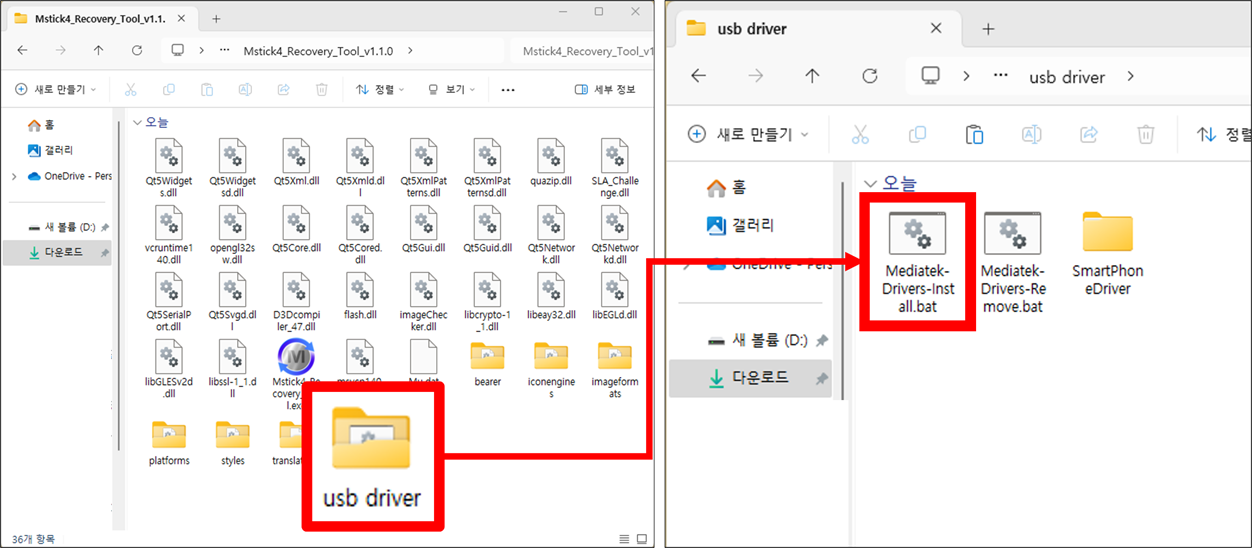This screenshot has height=548, width=1252.
Task: Open the 정렬 sort dropdown in left window
Action: [x=380, y=90]
